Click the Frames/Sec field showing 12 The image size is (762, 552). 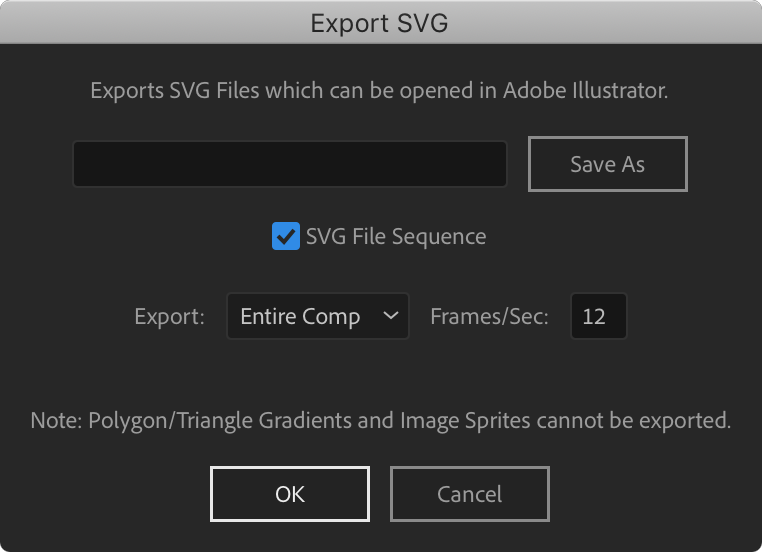pyautogui.click(x=598, y=316)
